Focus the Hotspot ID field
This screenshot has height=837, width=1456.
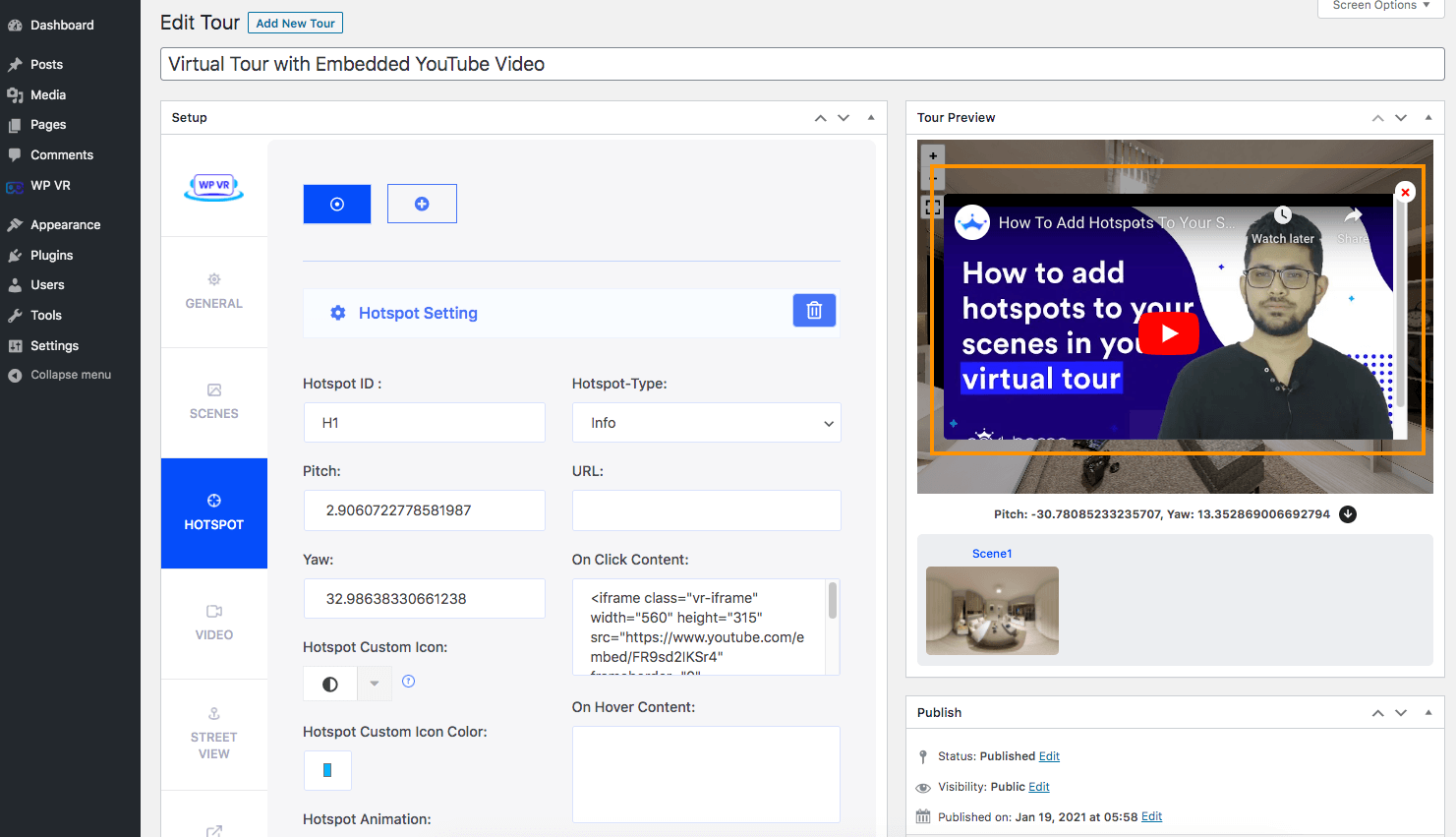point(424,423)
